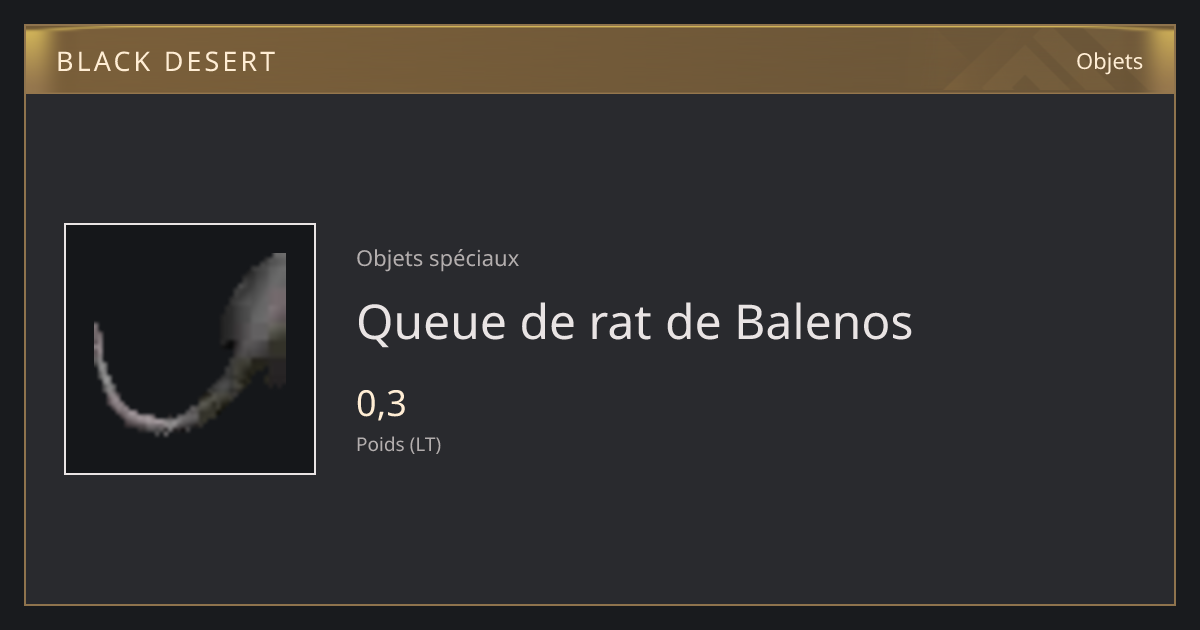This screenshot has width=1200, height=630.
Task: Click the (LT) unit text
Action: (x=425, y=444)
